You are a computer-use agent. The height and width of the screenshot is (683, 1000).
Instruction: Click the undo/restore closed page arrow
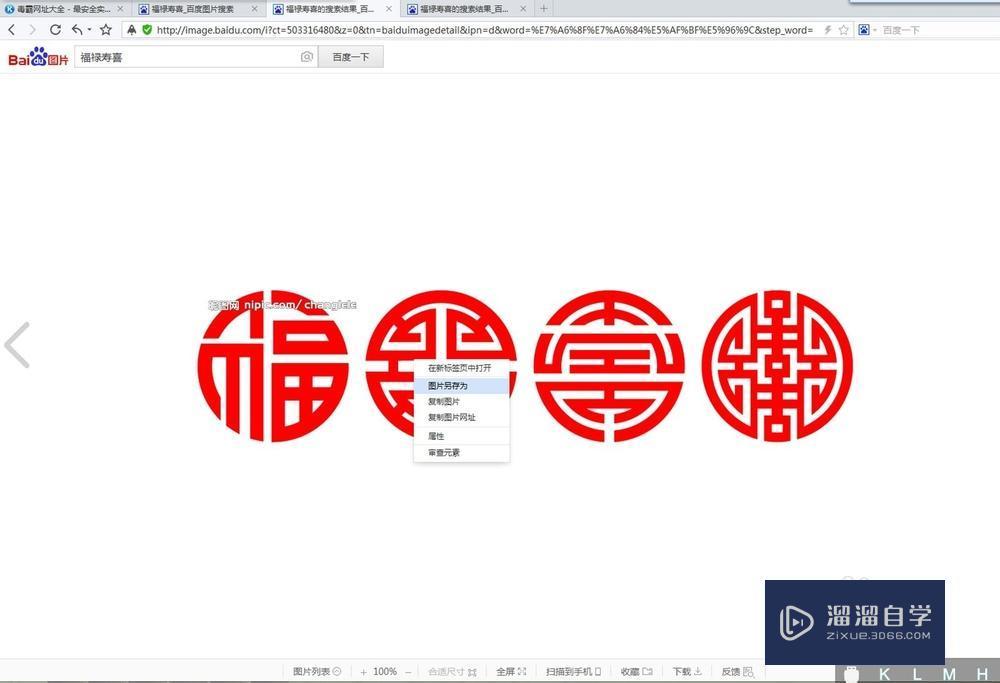[77, 30]
